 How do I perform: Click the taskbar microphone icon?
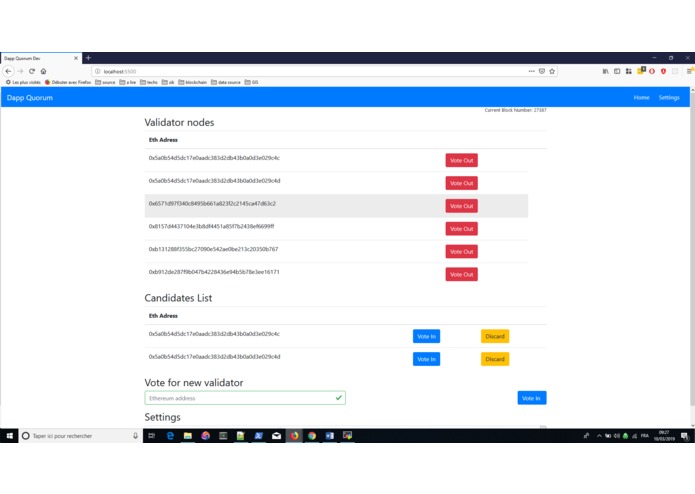[x=135, y=436]
